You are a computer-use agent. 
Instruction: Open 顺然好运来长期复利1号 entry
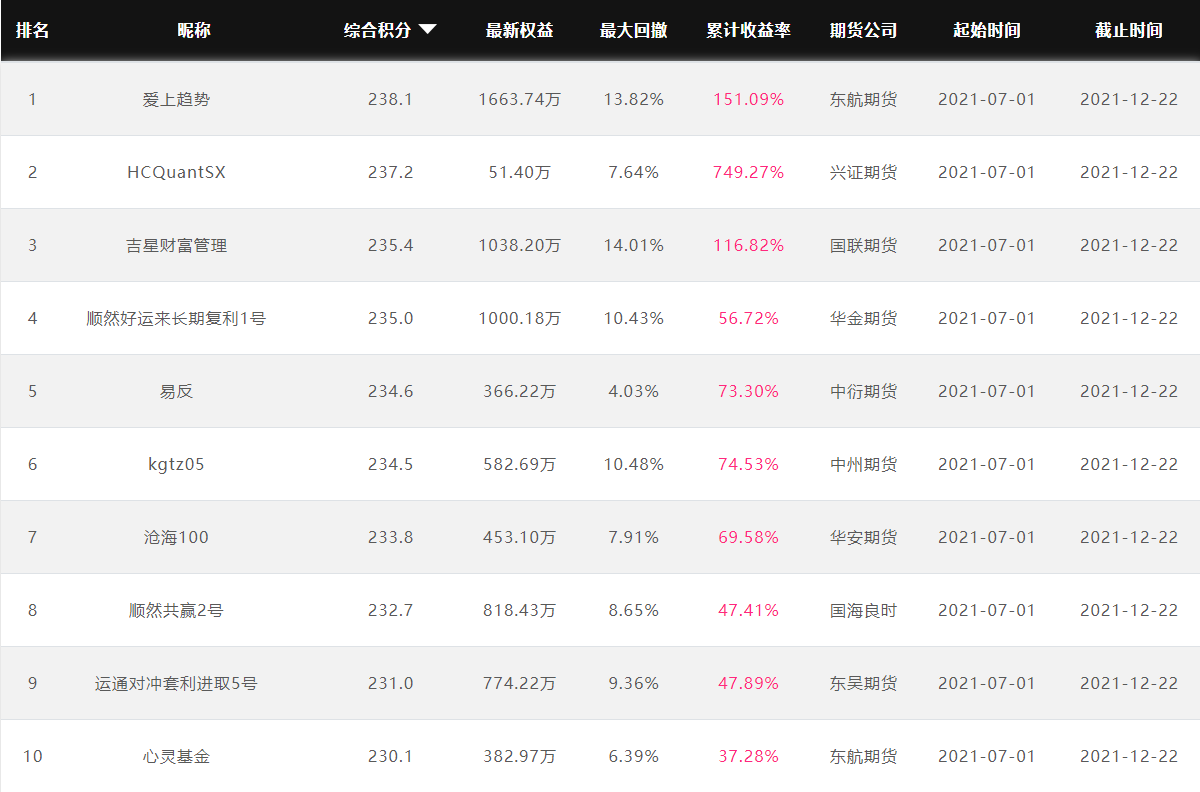pos(176,318)
